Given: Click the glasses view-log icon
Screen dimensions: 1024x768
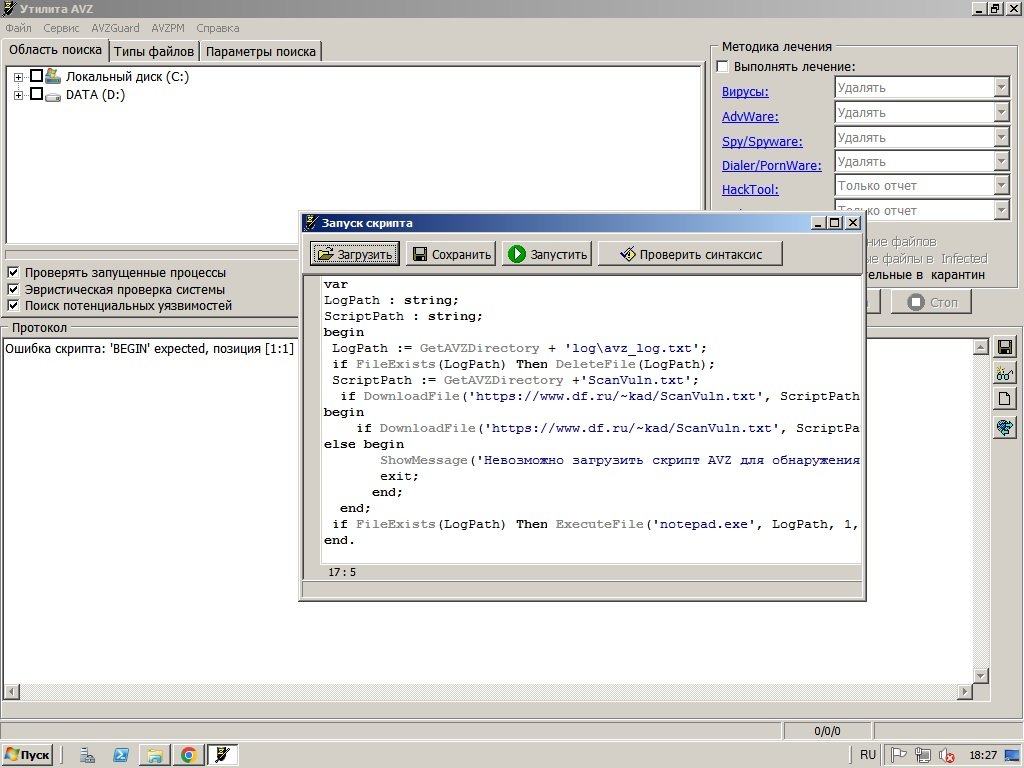Looking at the screenshot, I should click(x=1005, y=374).
